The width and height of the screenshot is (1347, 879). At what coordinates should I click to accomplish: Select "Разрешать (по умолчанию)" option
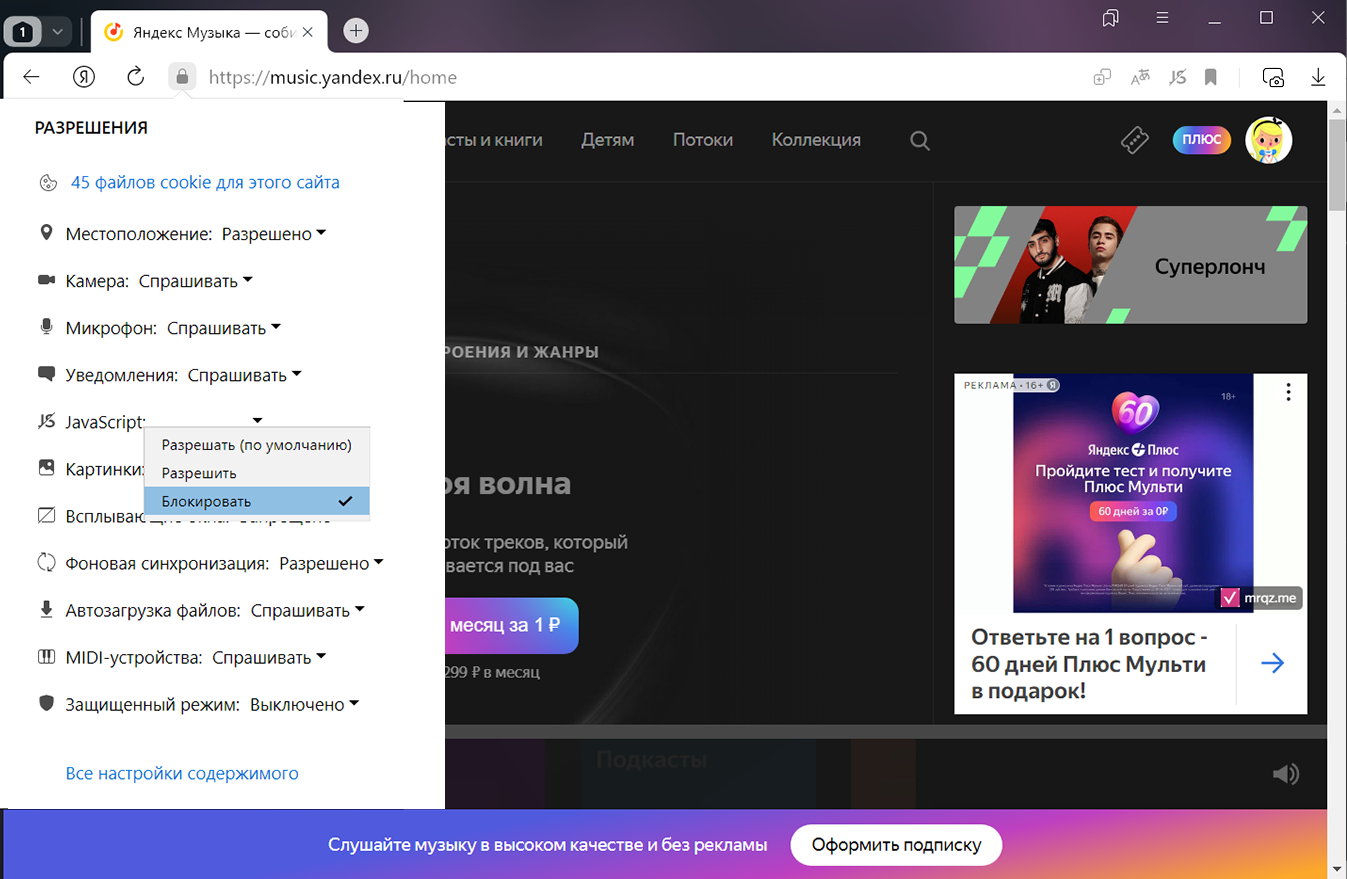[257, 445]
